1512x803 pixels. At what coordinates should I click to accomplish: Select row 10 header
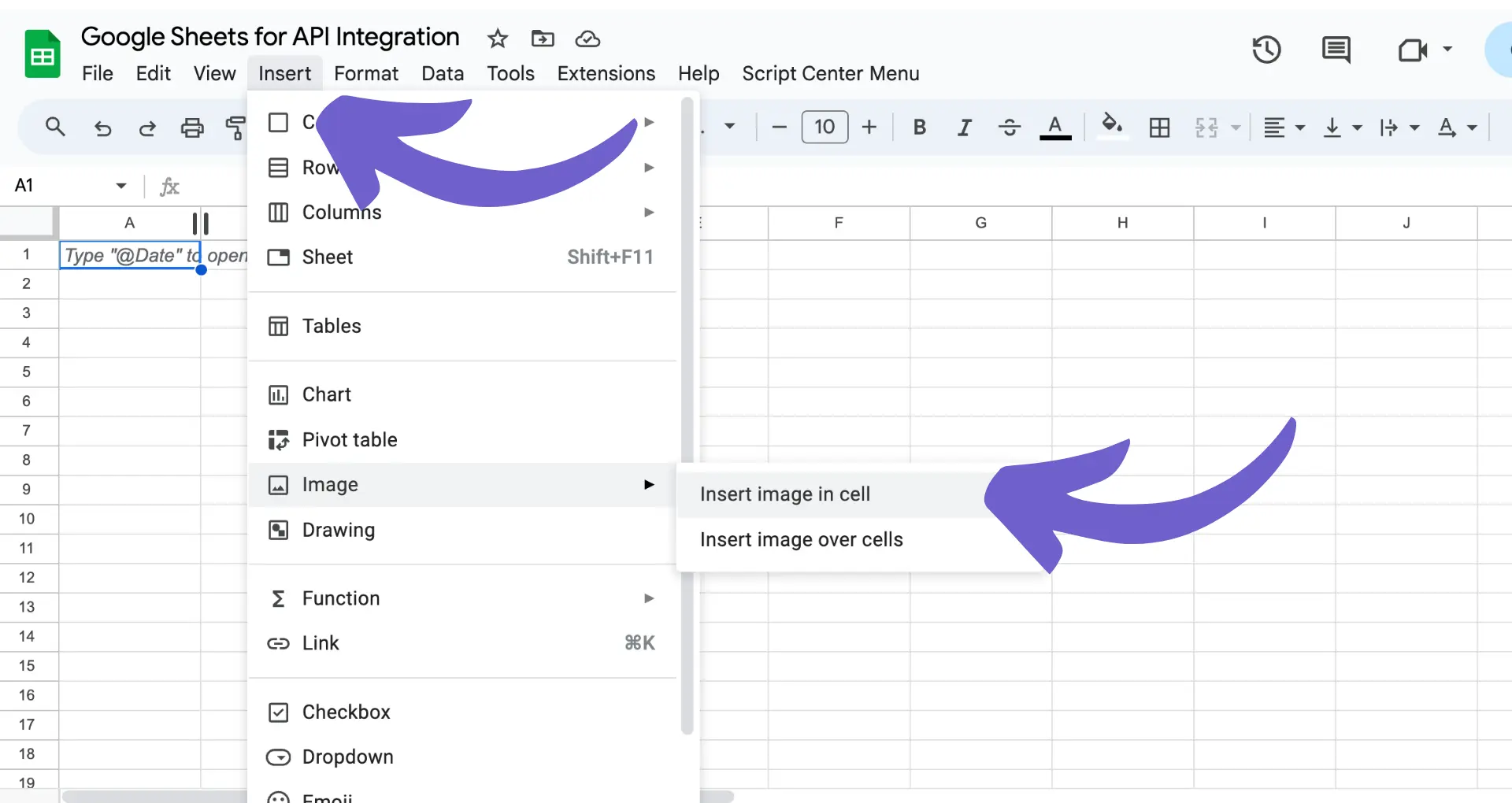point(28,519)
